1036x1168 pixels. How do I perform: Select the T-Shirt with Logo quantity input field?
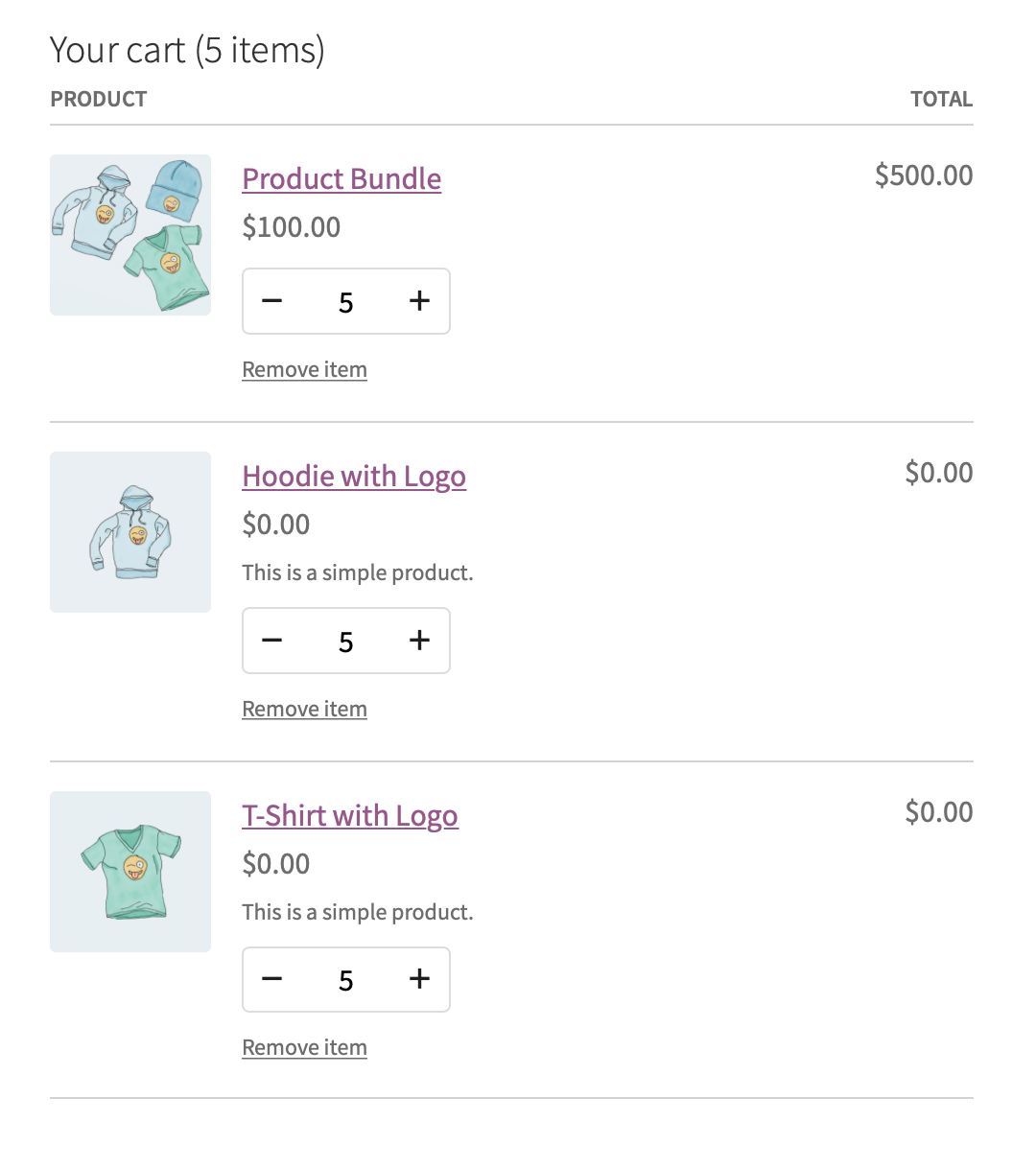[345, 979]
